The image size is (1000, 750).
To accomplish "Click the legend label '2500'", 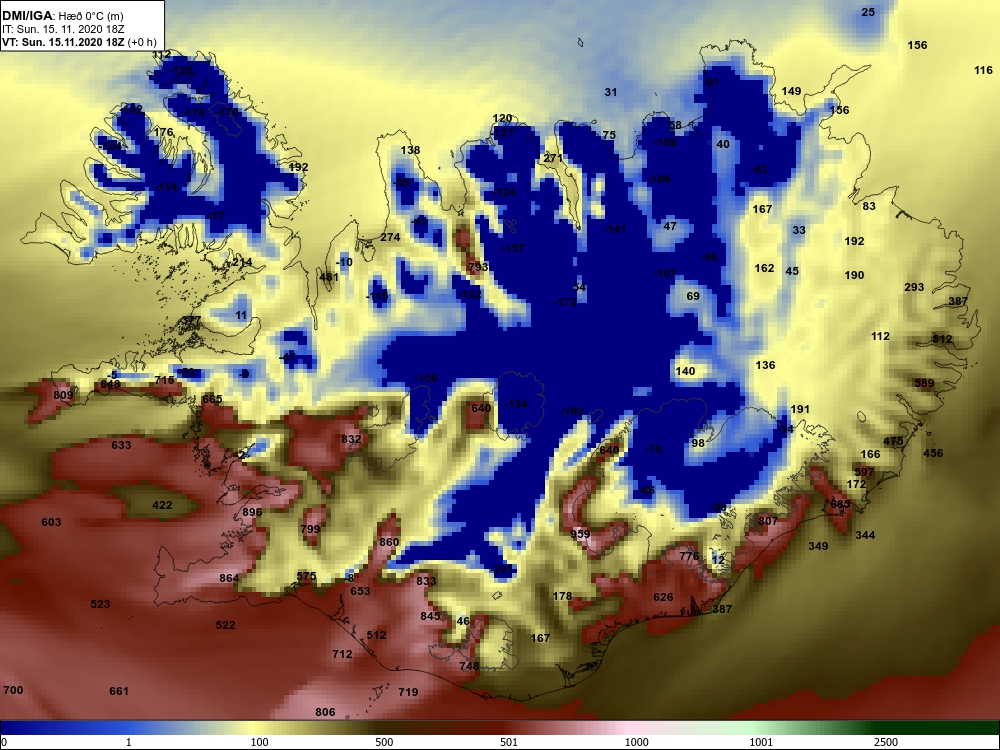I will pyautogui.click(x=886, y=742).
